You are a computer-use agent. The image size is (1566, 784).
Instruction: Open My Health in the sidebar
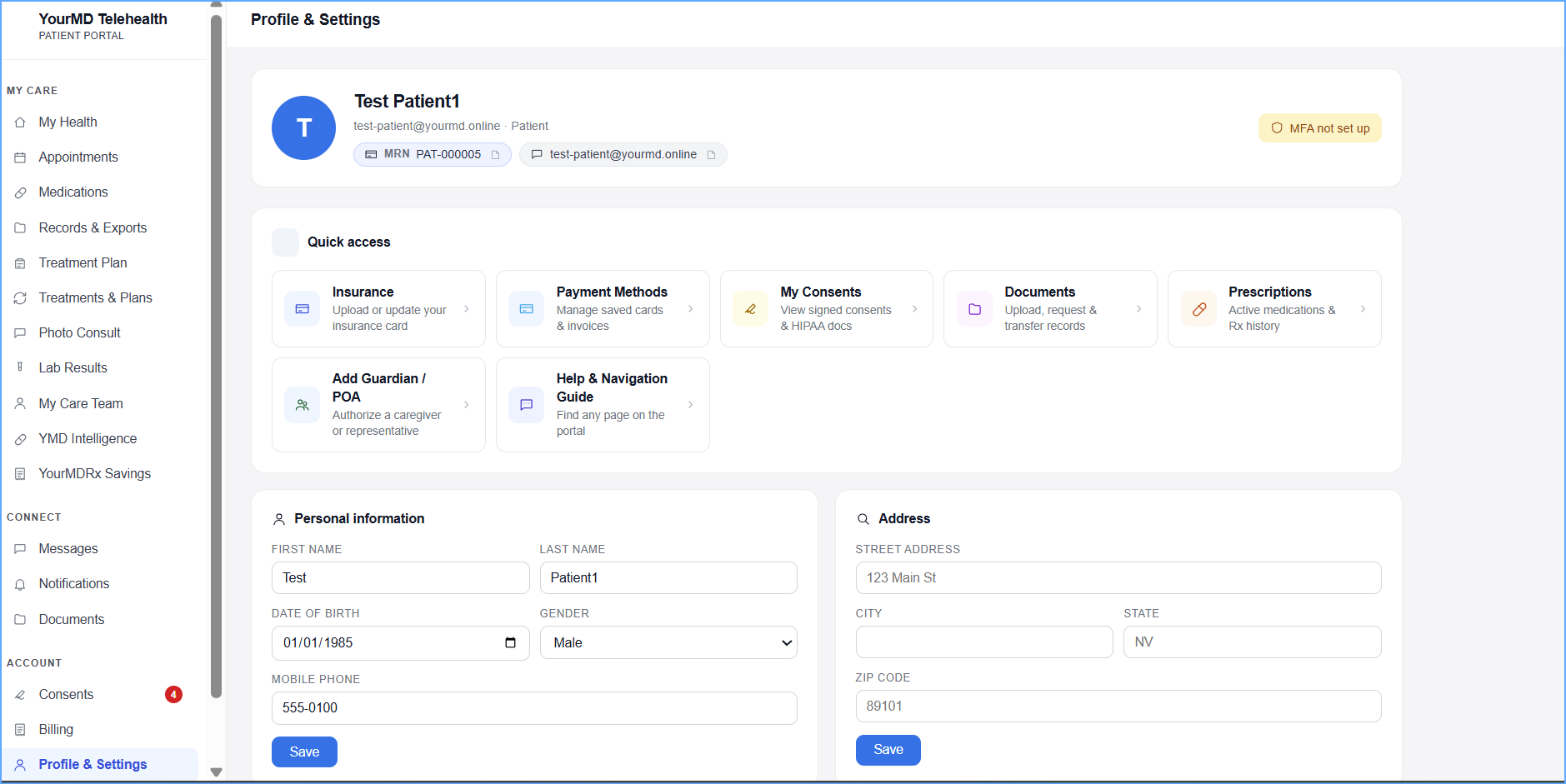coord(100,122)
